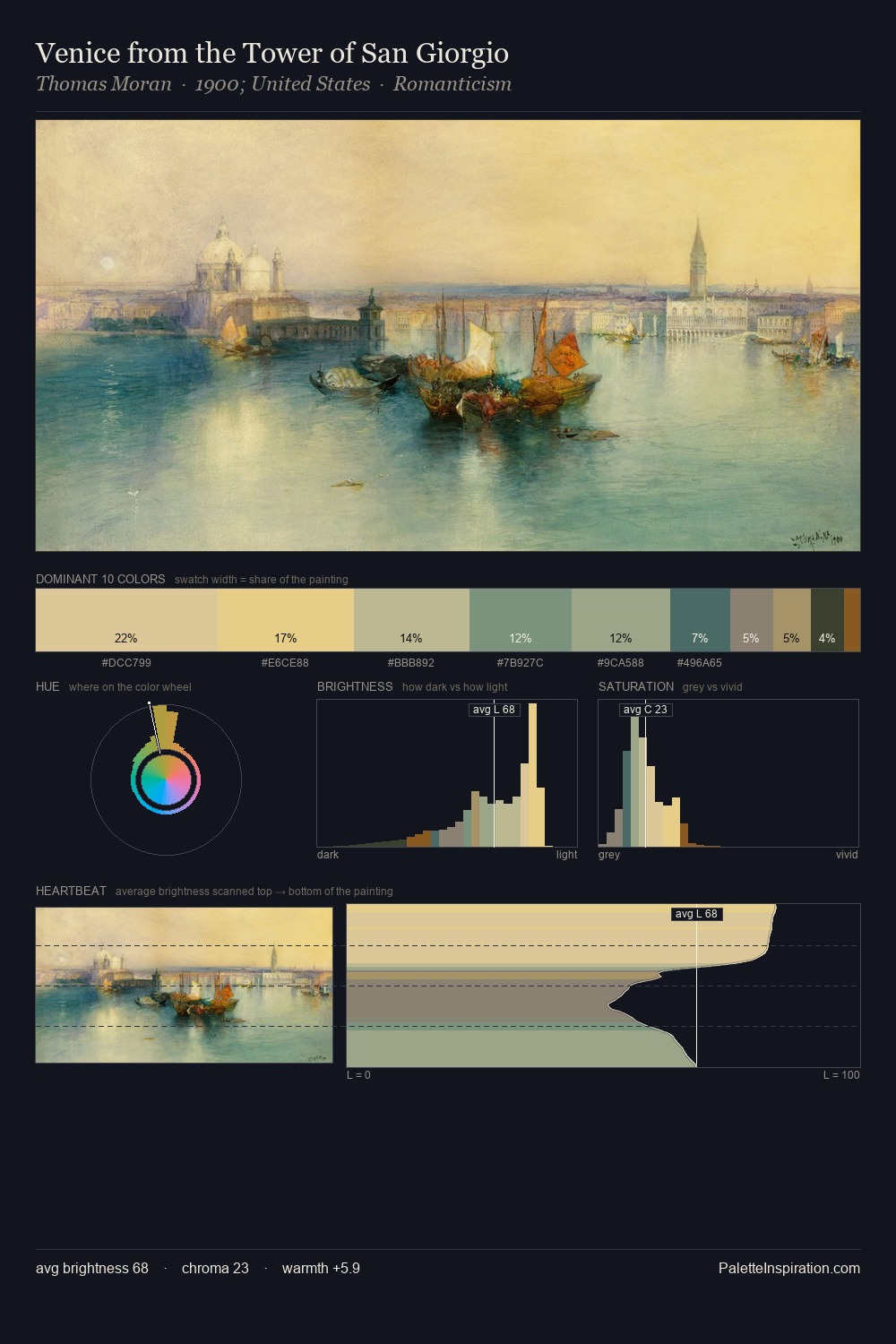Click the 'Romanticism' style label

tap(452, 84)
